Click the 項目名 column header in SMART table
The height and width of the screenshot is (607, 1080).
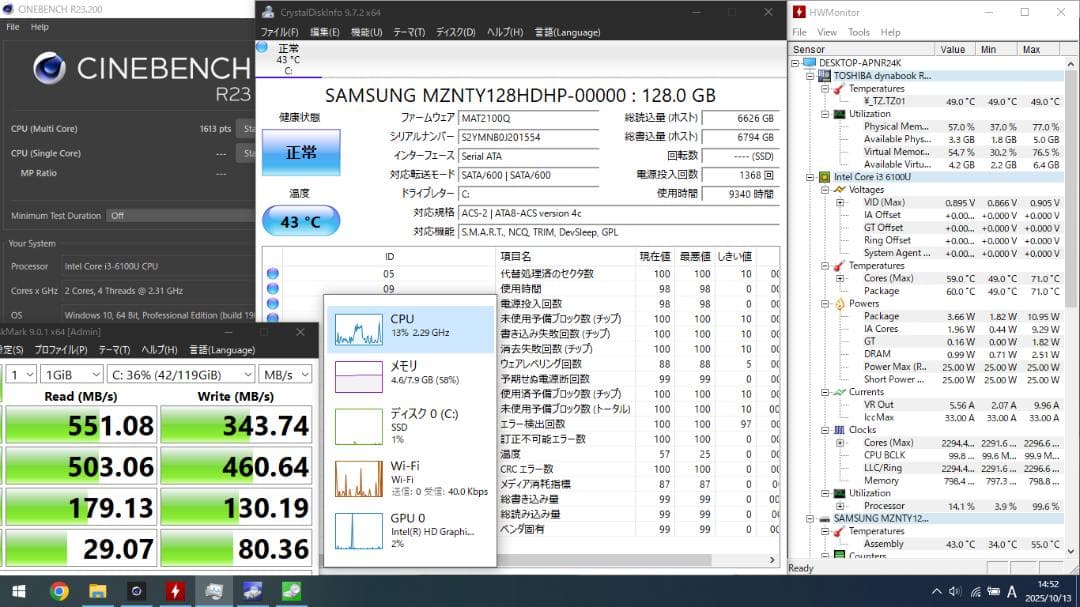[x=565, y=256]
